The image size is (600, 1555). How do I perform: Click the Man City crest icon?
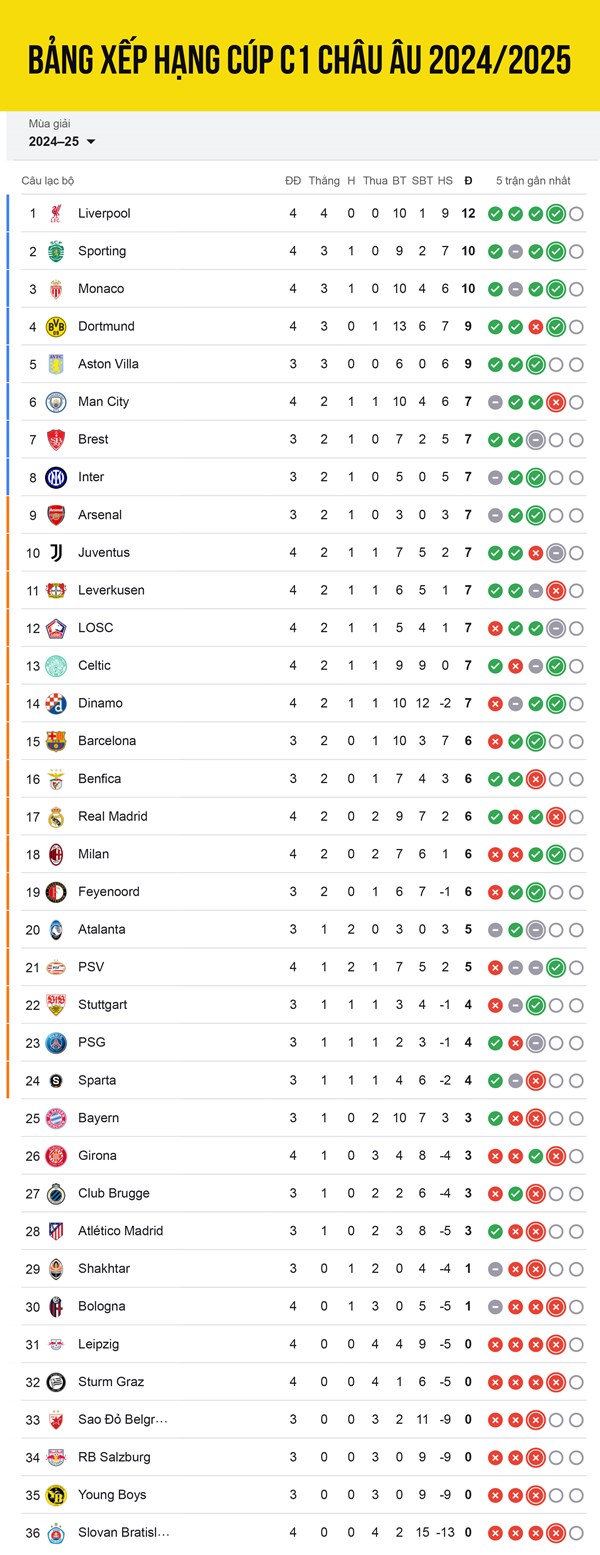tap(56, 401)
